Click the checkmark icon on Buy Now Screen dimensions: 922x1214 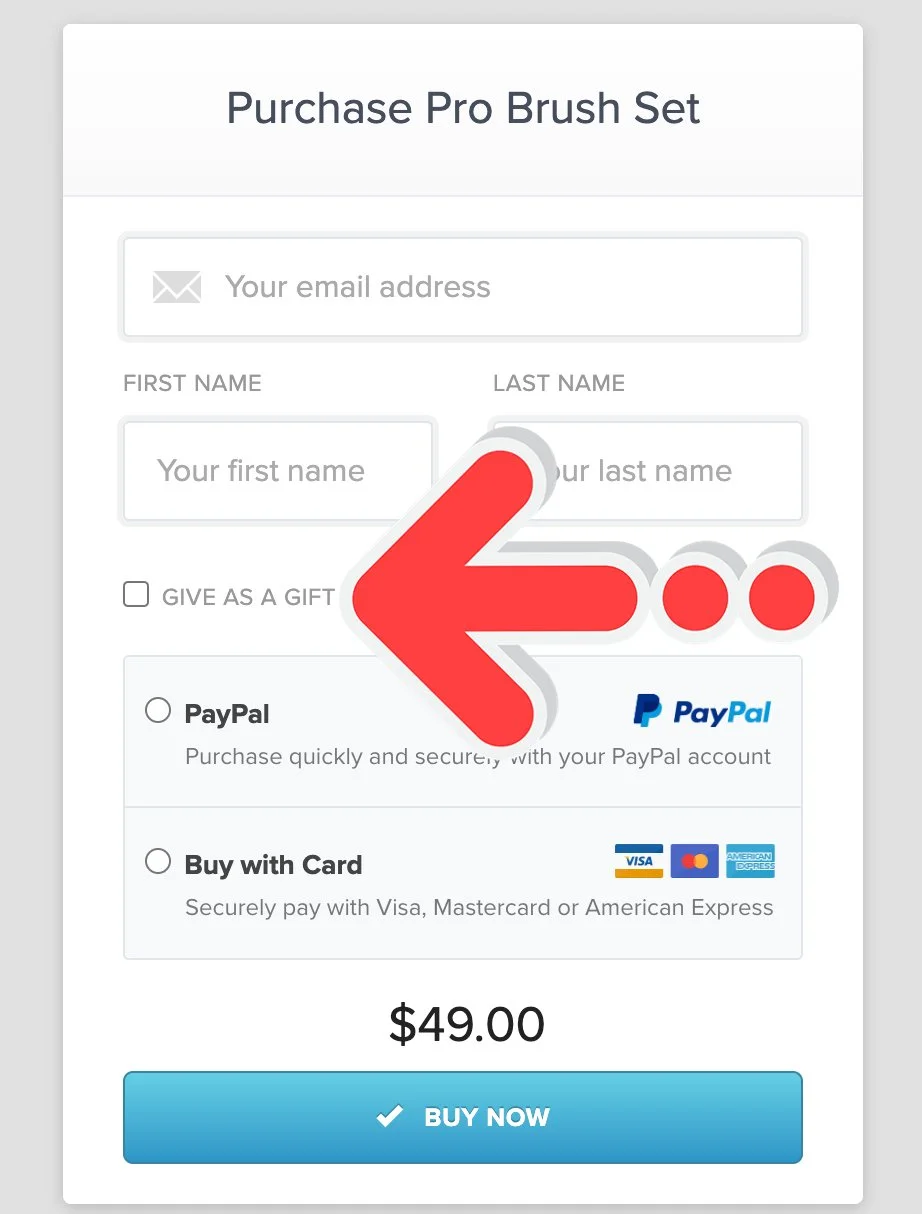(389, 1116)
